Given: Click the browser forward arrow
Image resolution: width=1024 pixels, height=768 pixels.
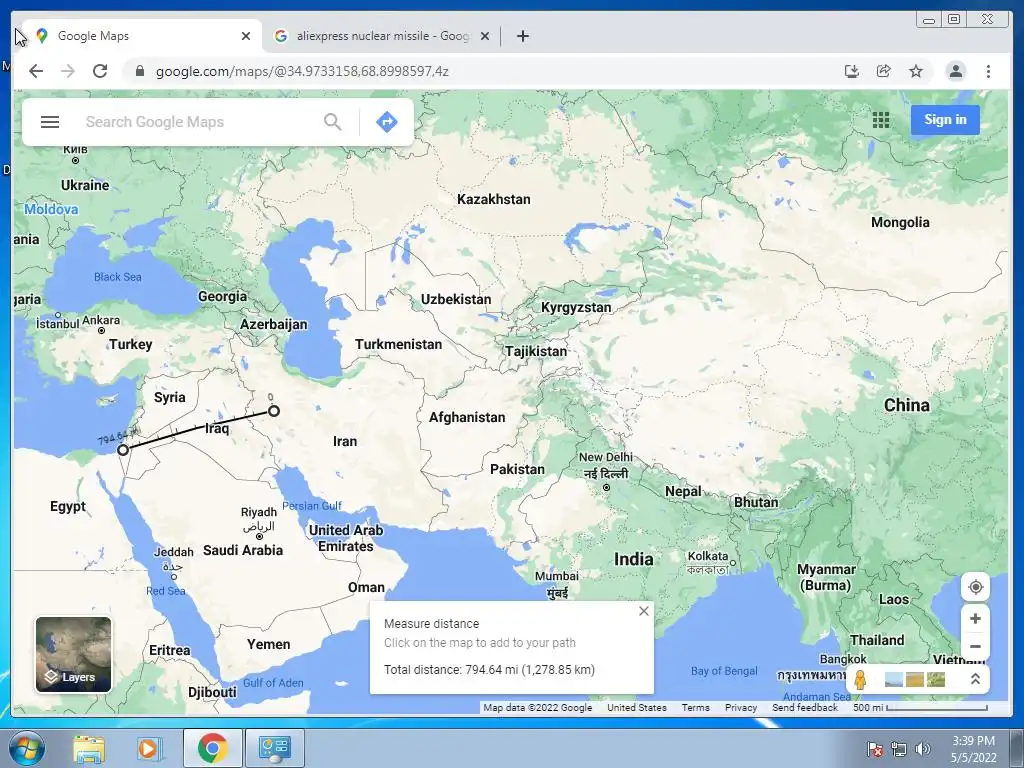Looking at the screenshot, I should point(68,71).
